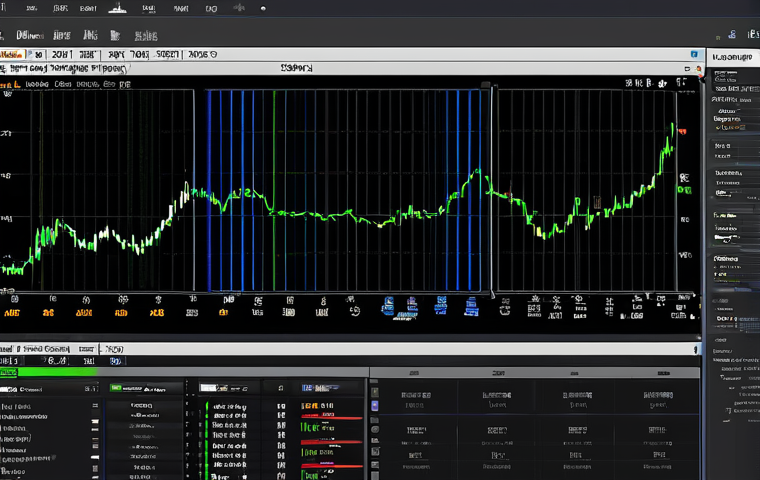Viewport: 760px width, 480px height.
Task: Select the orange highlighted tab in the chart tab strip
Action: click(11, 54)
